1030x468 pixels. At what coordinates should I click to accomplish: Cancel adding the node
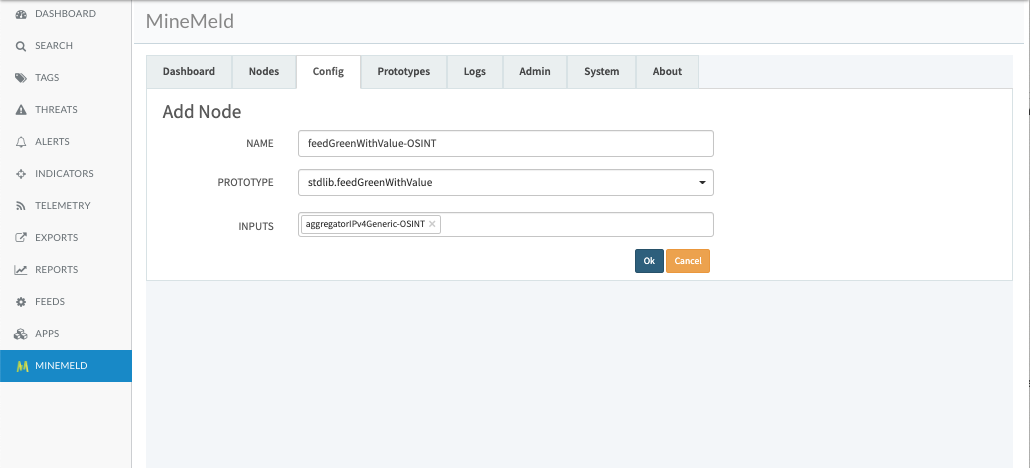(x=688, y=261)
